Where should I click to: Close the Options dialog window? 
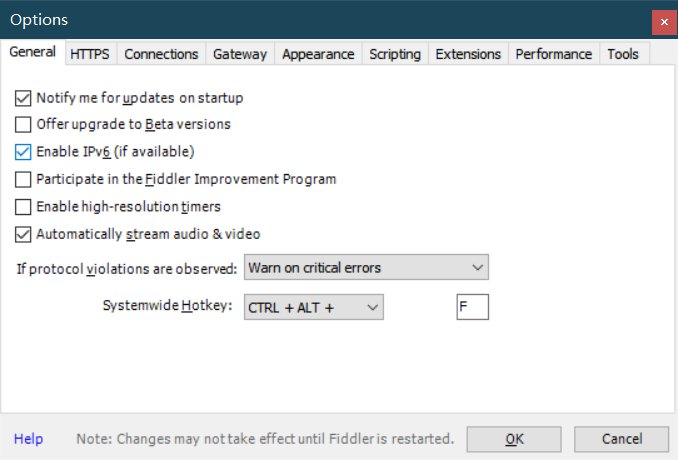click(664, 22)
